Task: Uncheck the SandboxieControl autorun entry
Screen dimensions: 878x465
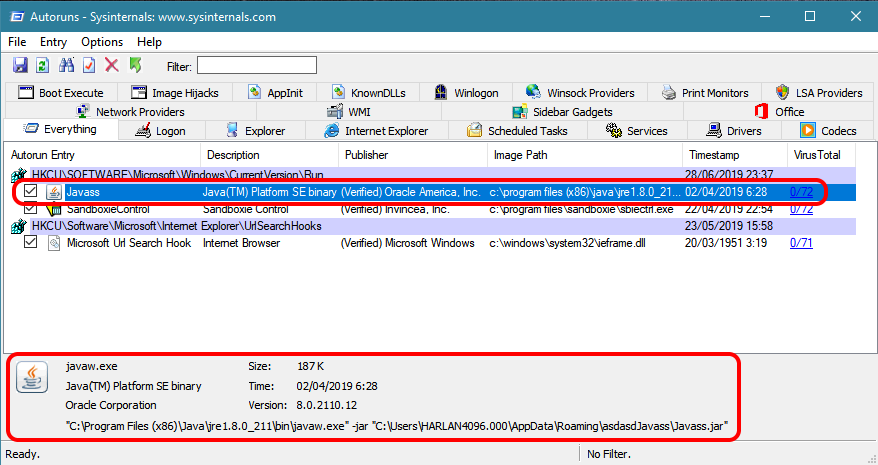Action: [x=30, y=208]
